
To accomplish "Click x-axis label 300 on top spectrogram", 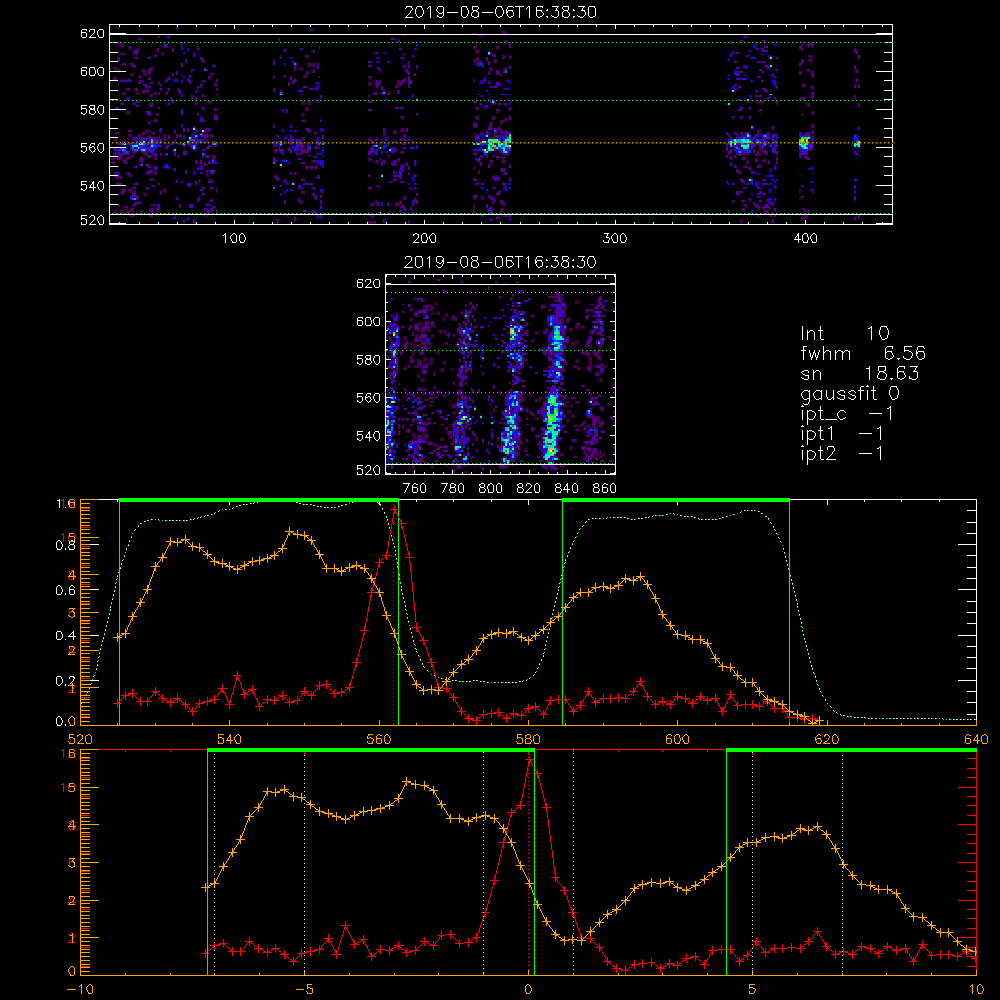I will click(615, 239).
